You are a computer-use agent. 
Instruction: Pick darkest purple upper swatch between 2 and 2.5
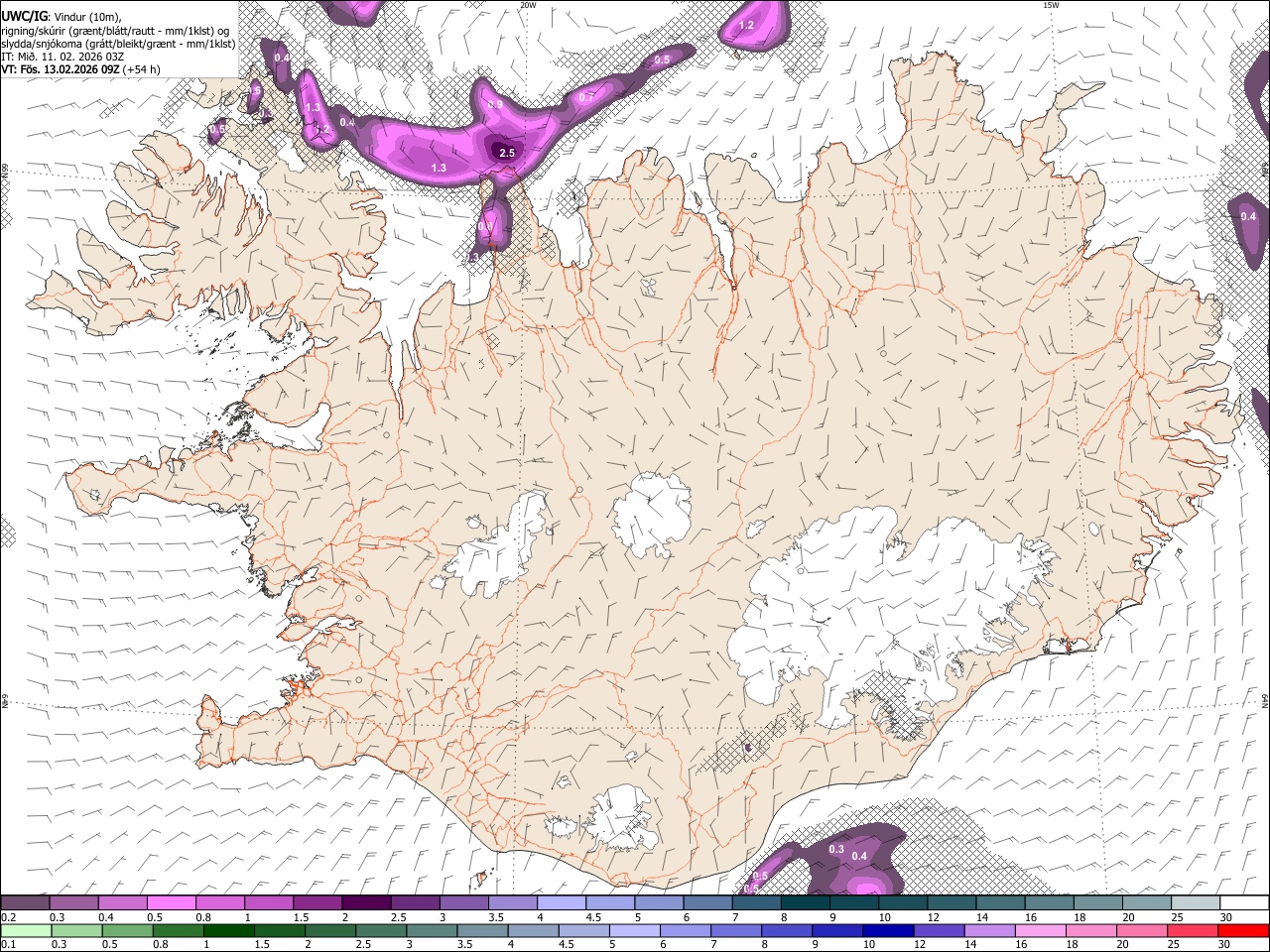365,902
